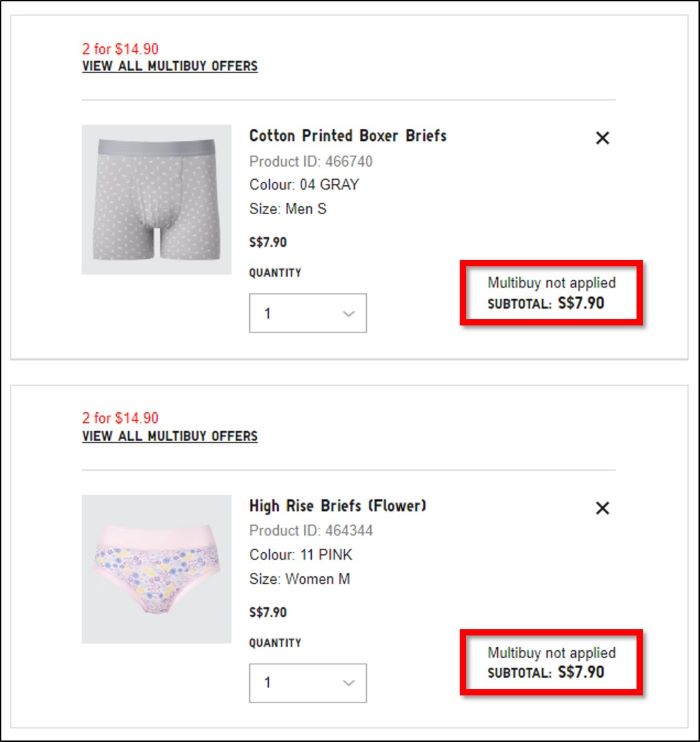
Task: Remove Cotton Printed Boxer Briefs from cart
Action: click(602, 138)
